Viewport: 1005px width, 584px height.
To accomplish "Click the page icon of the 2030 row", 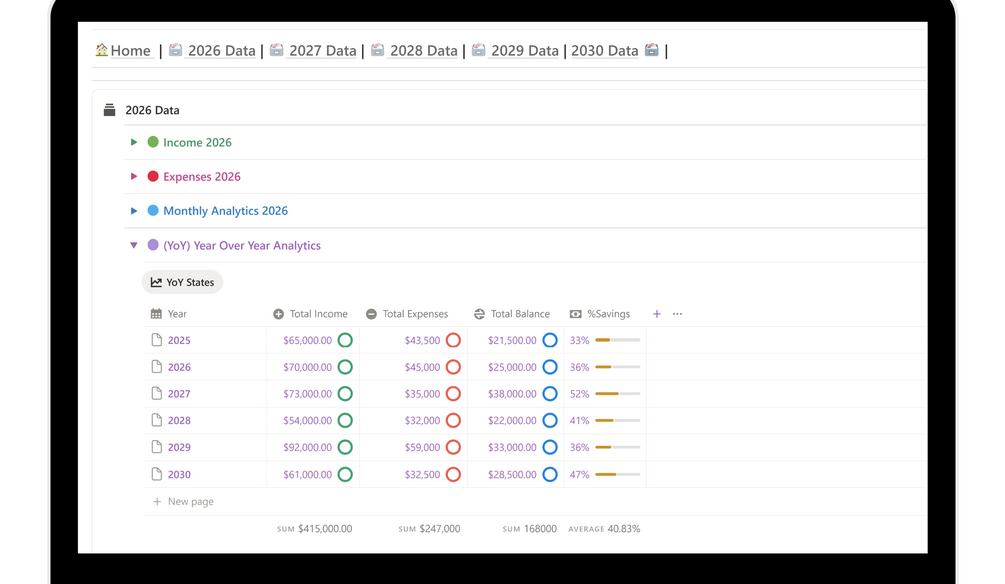I will [x=156, y=474].
